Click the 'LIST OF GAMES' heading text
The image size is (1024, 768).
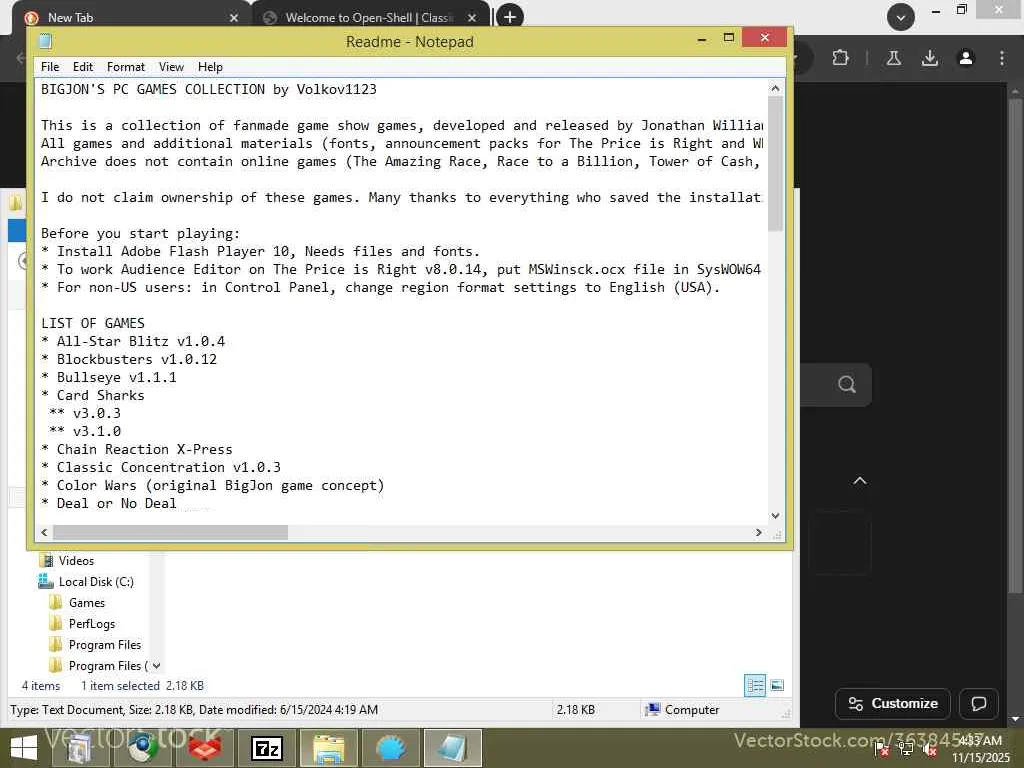coord(93,323)
